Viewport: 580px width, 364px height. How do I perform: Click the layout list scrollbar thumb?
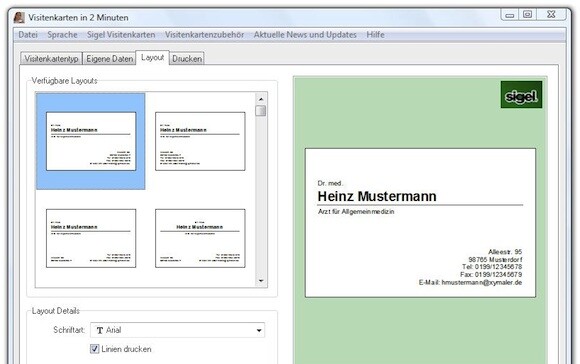pos(261,111)
